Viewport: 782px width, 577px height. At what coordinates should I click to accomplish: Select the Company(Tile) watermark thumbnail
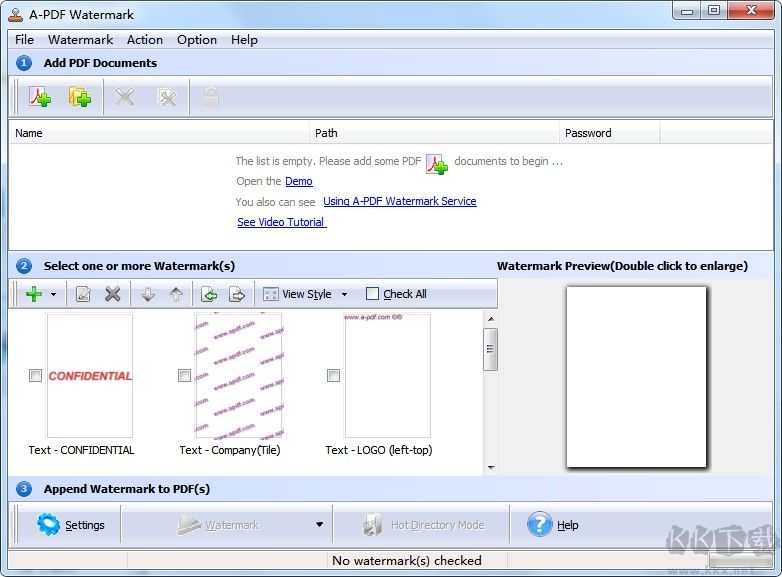coord(239,375)
